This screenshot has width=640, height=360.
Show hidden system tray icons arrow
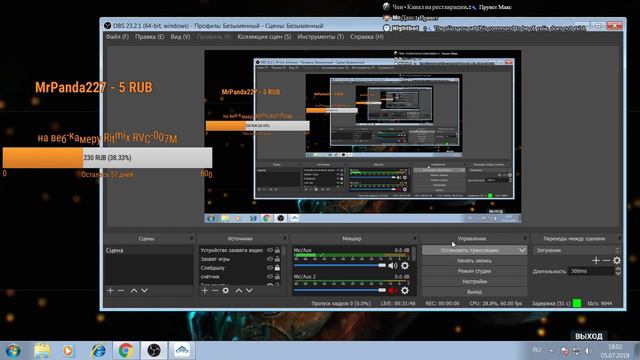[551, 351]
